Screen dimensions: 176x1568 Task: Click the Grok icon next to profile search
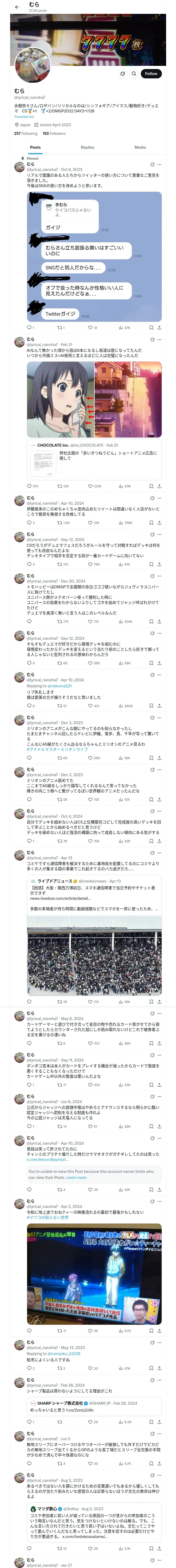pyautogui.click(x=122, y=74)
